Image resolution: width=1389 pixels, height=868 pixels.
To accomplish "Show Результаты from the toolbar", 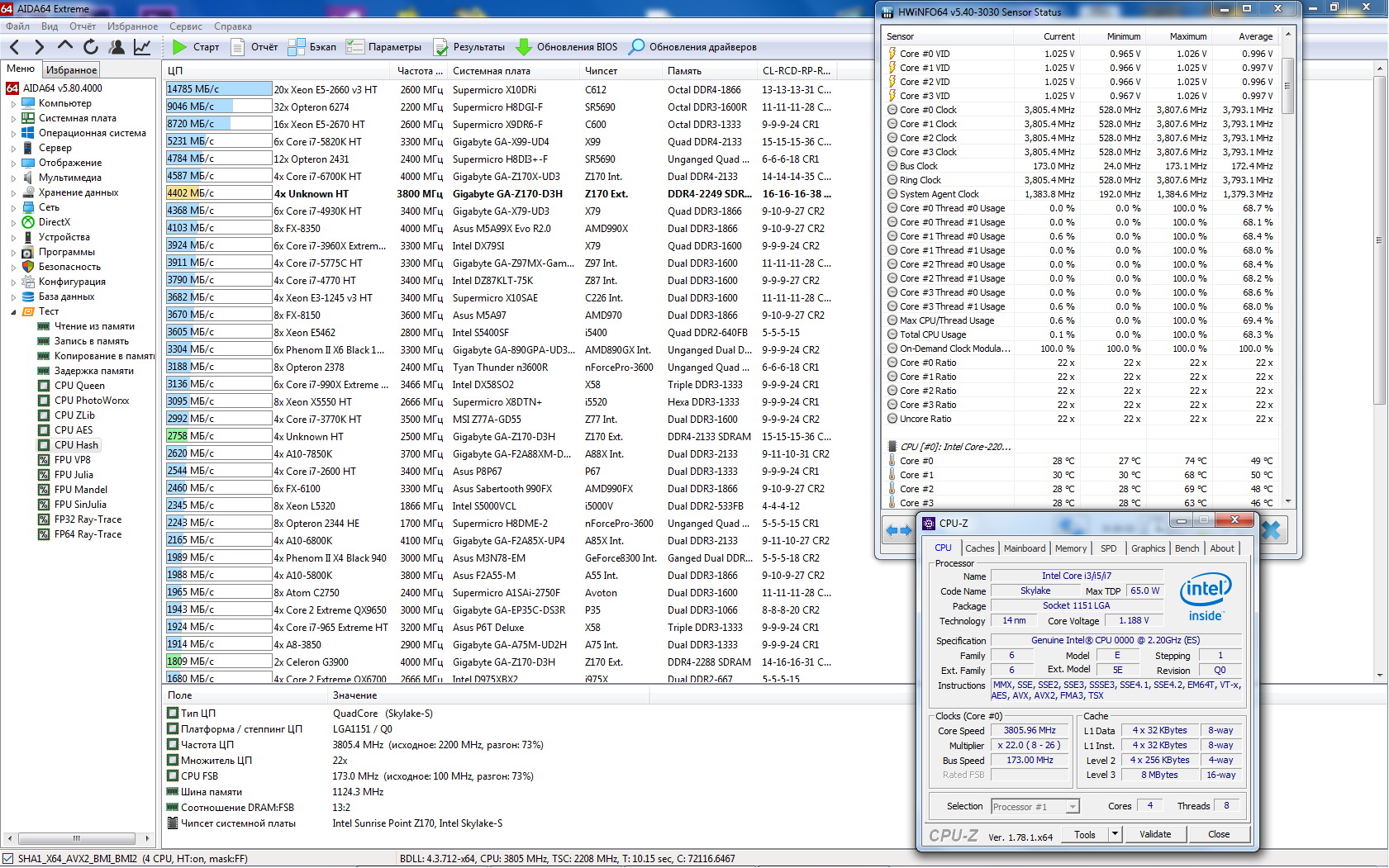I will (469, 47).
